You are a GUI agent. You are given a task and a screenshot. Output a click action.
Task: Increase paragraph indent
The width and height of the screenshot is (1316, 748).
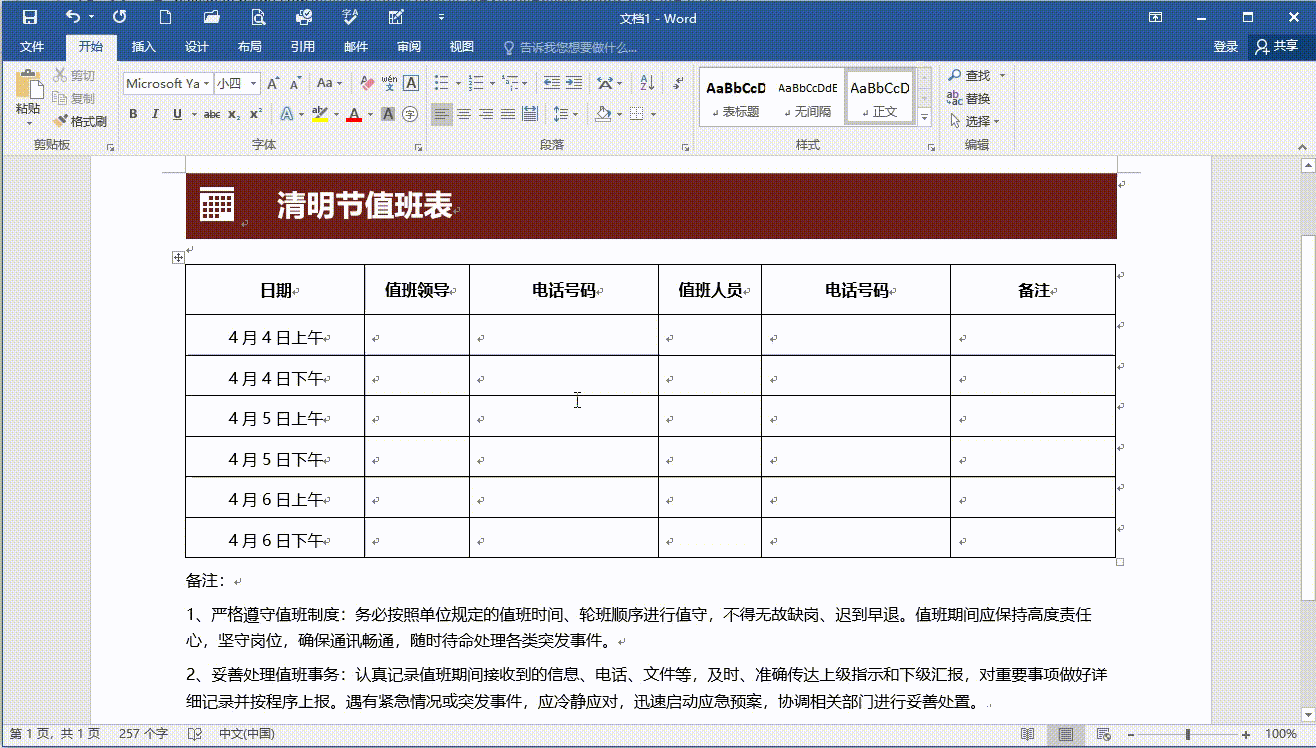pos(574,83)
